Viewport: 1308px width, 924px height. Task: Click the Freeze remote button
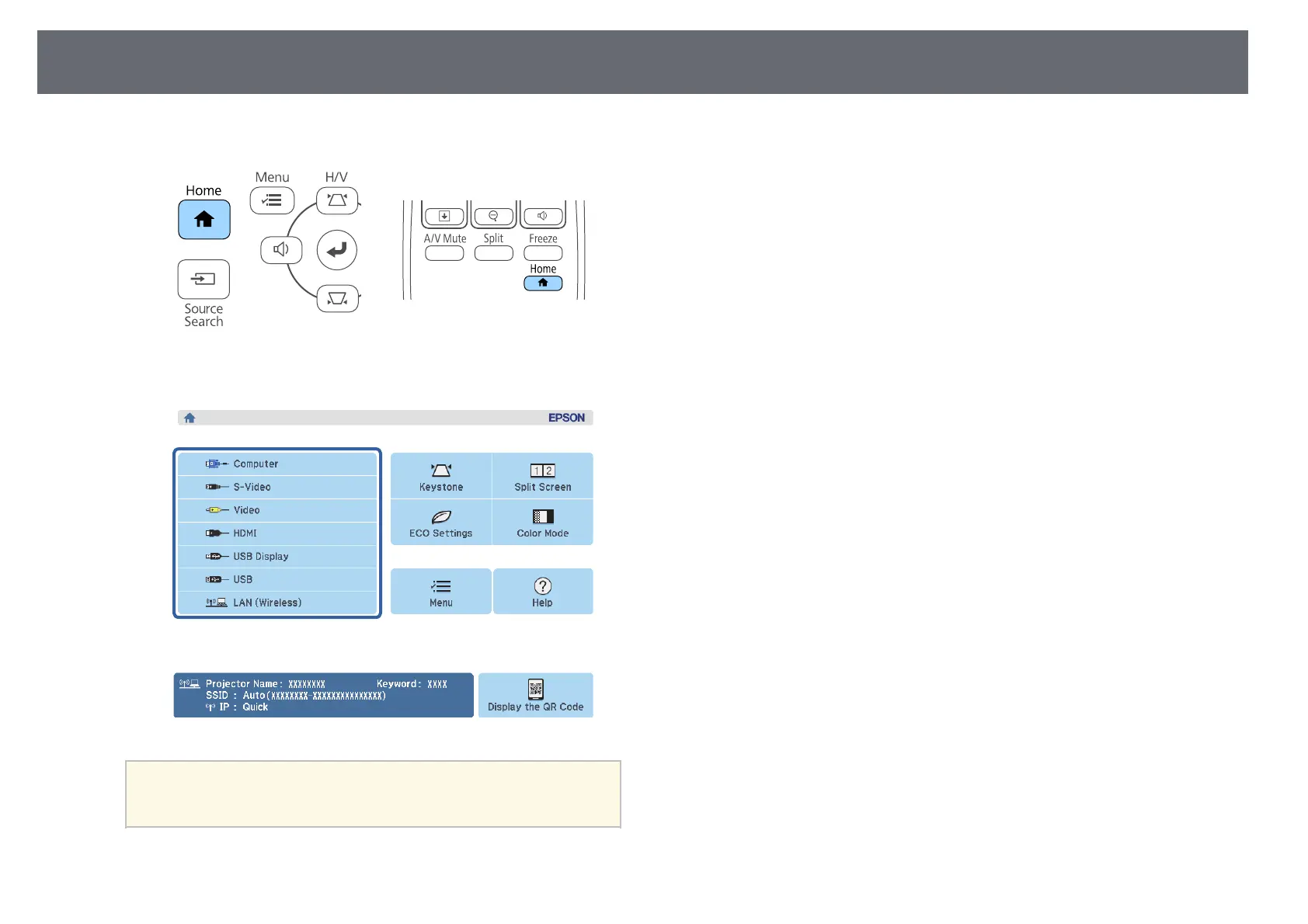543,253
